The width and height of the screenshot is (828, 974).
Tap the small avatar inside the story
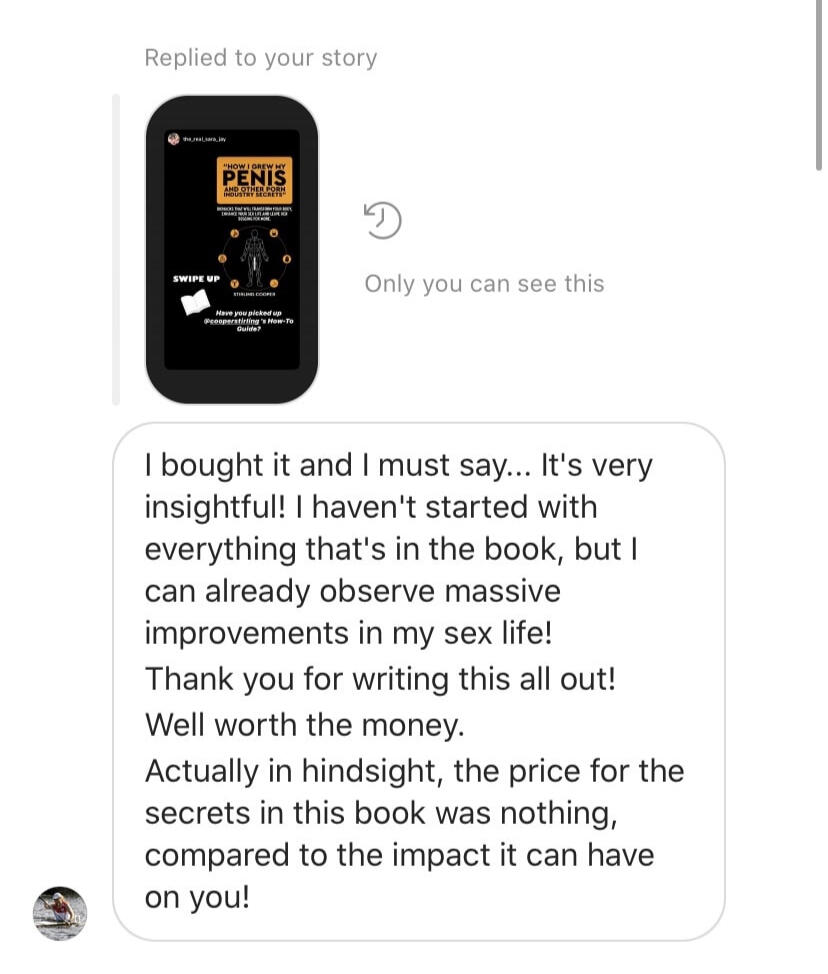(174, 139)
